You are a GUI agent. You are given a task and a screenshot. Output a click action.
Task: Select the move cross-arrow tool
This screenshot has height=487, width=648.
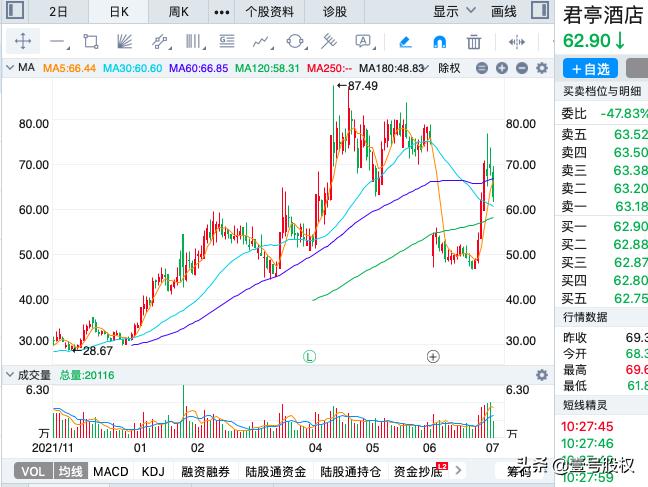coord(23,41)
